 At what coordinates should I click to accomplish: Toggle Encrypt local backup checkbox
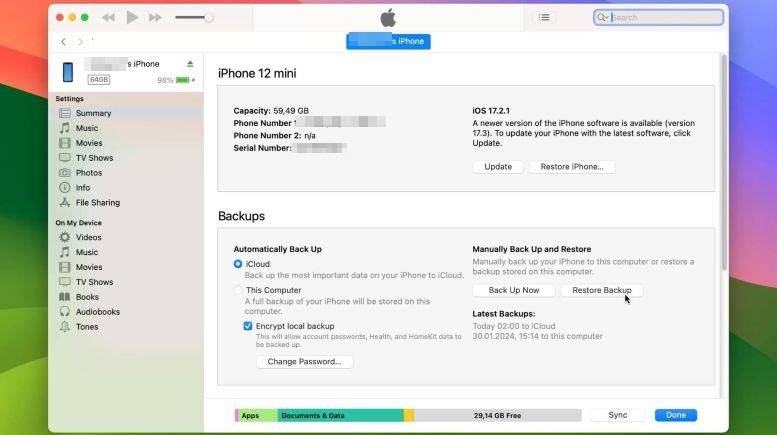[248, 326]
